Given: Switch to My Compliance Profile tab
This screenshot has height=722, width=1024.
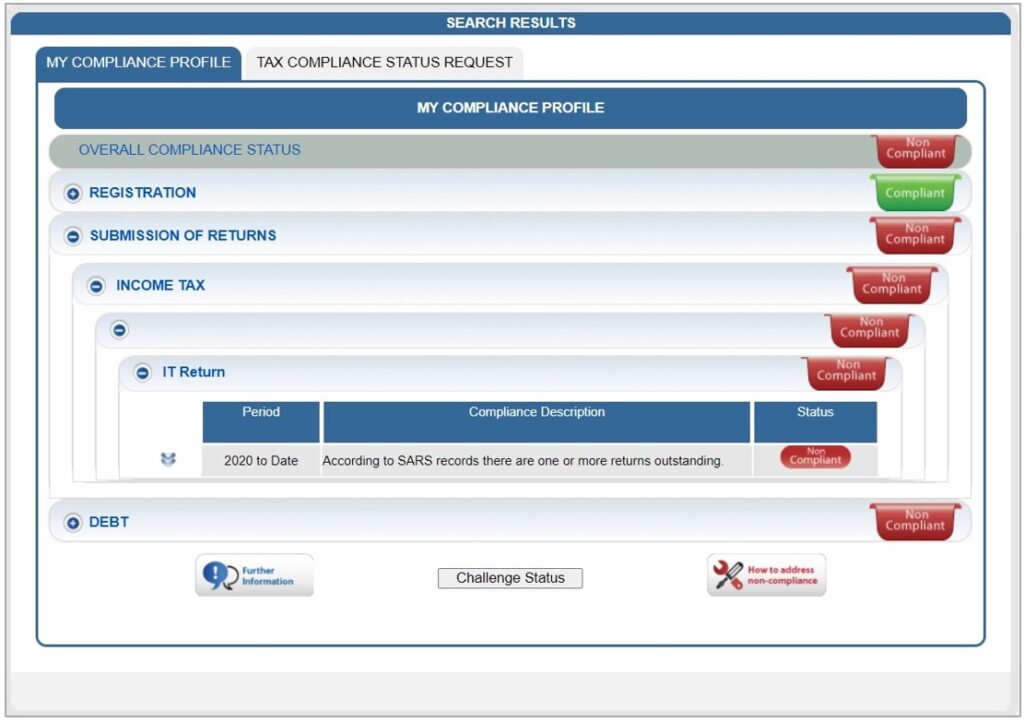Looking at the screenshot, I should [x=138, y=63].
